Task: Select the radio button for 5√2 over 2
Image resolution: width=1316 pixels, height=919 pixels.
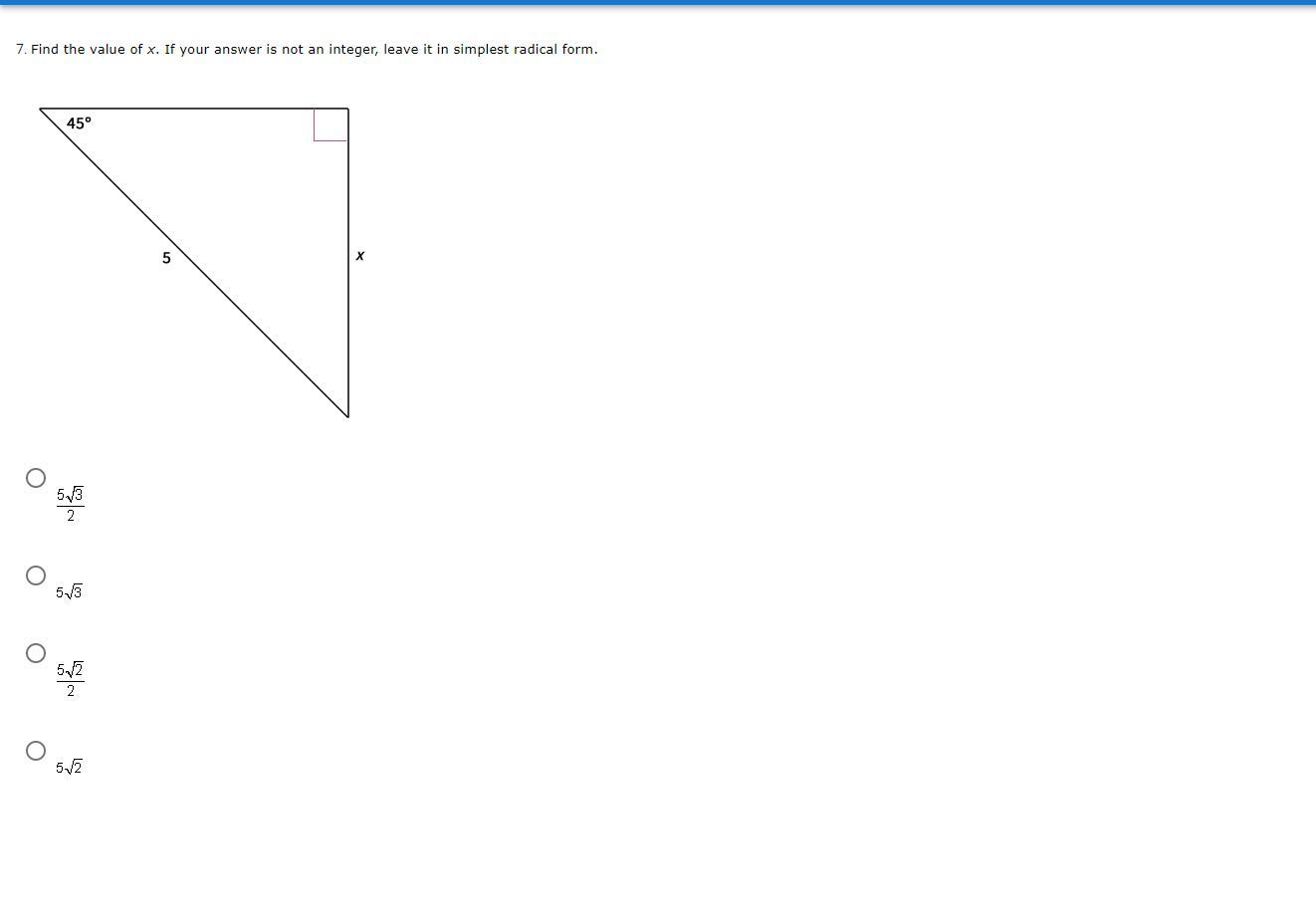Action: click(36, 653)
